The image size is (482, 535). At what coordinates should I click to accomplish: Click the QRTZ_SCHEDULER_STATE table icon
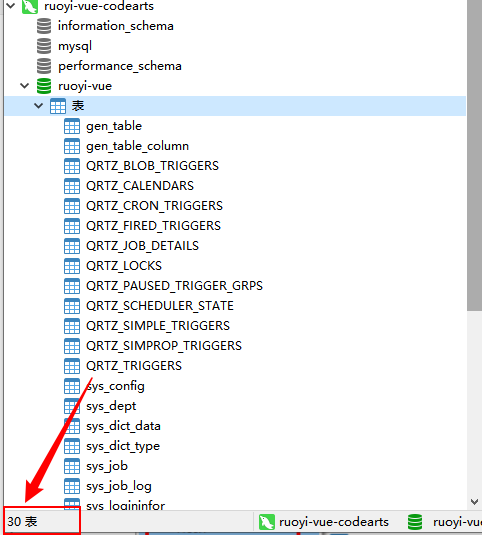click(72, 306)
